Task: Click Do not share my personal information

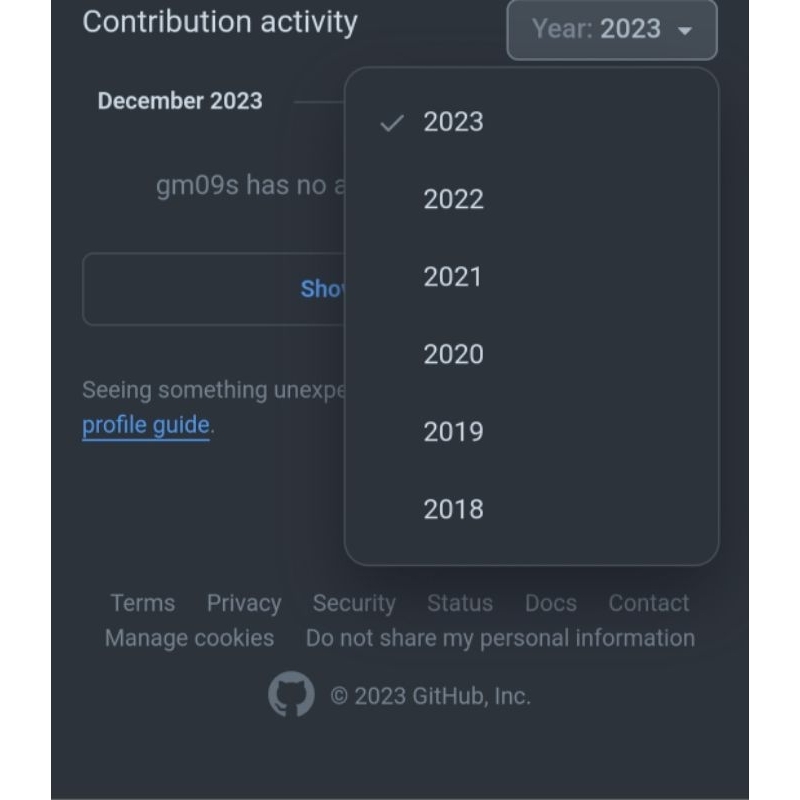Action: [x=501, y=638]
